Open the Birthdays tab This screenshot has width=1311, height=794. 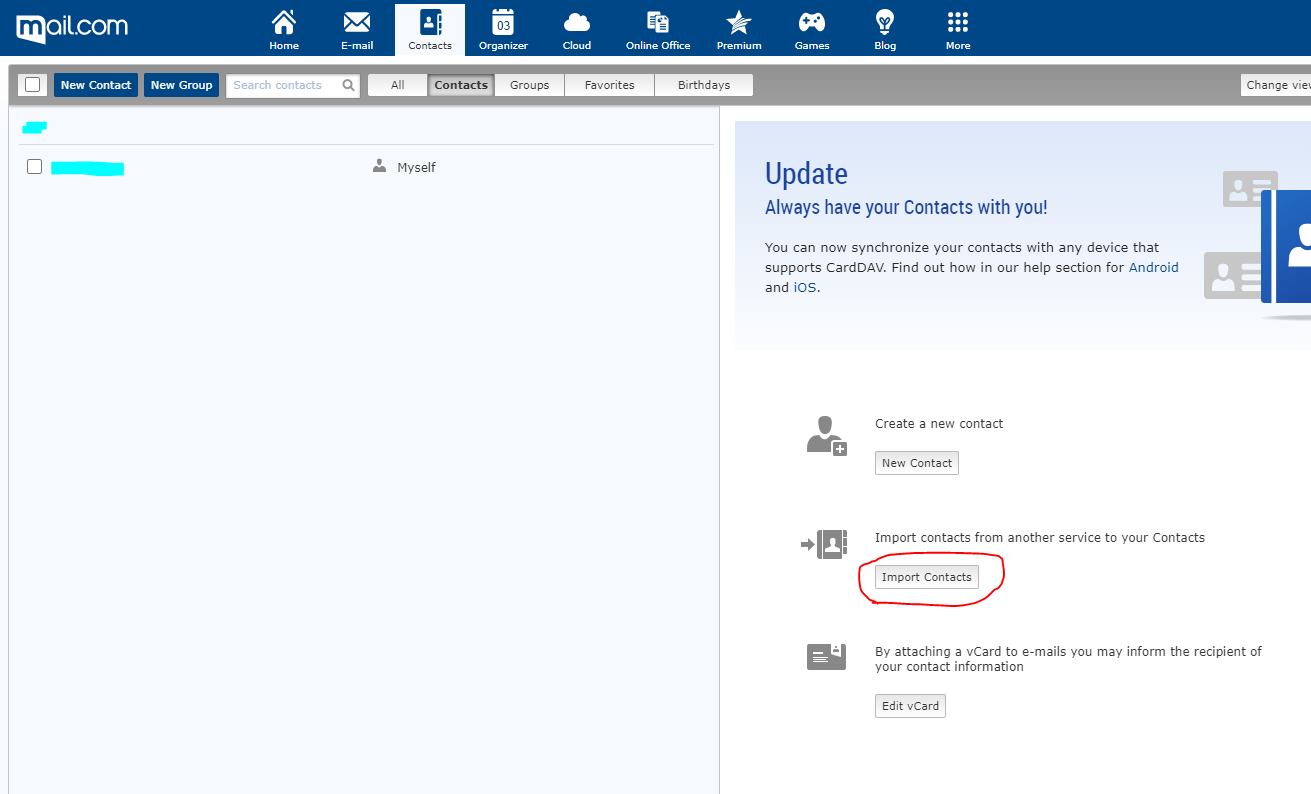[704, 85]
